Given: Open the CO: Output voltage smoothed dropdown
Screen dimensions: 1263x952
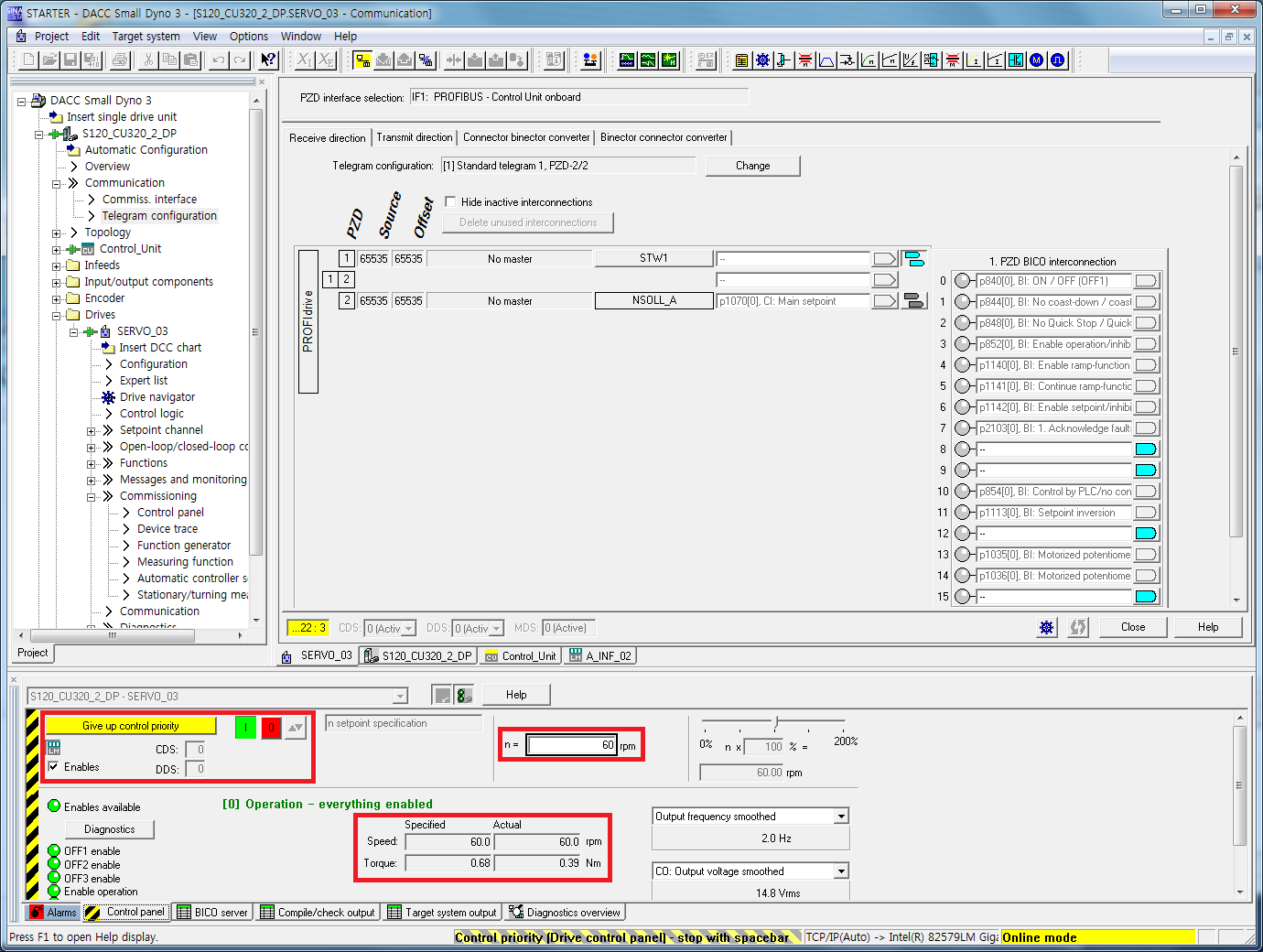Looking at the screenshot, I should coord(841,871).
